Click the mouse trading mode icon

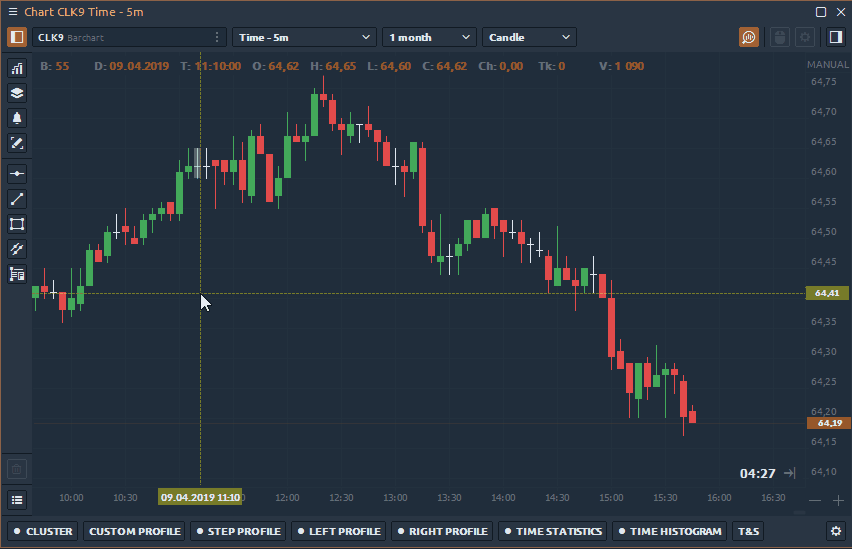point(780,37)
